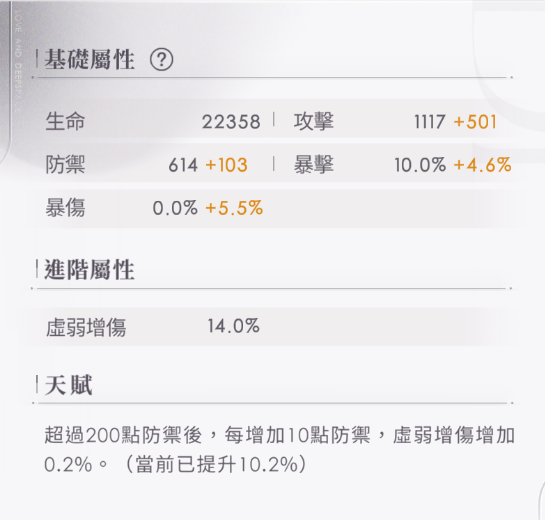Select the 基礎屬性 section heading
The image size is (545, 520).
(x=89, y=60)
